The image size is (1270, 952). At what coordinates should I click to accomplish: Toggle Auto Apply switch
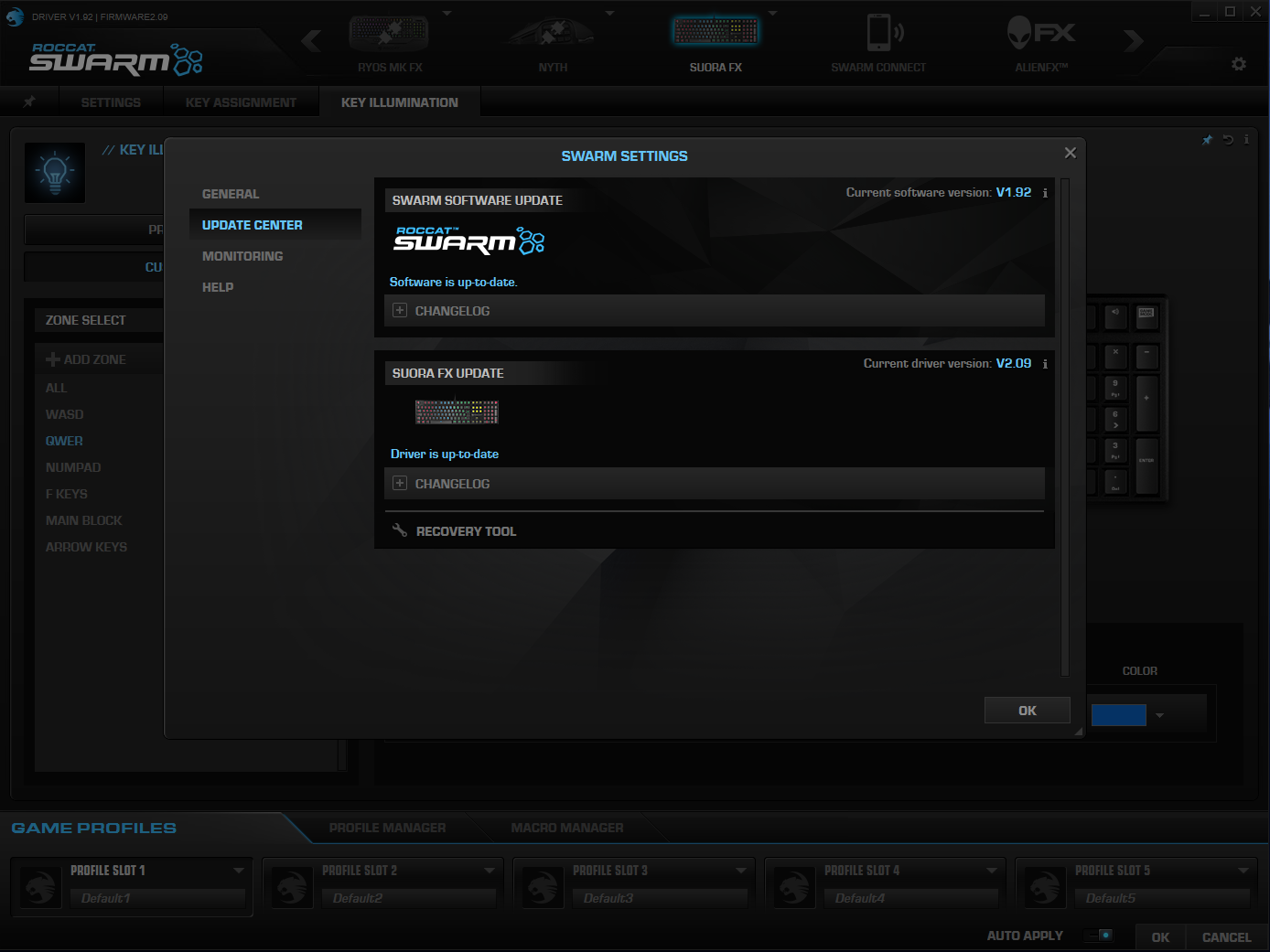pos(1097,936)
